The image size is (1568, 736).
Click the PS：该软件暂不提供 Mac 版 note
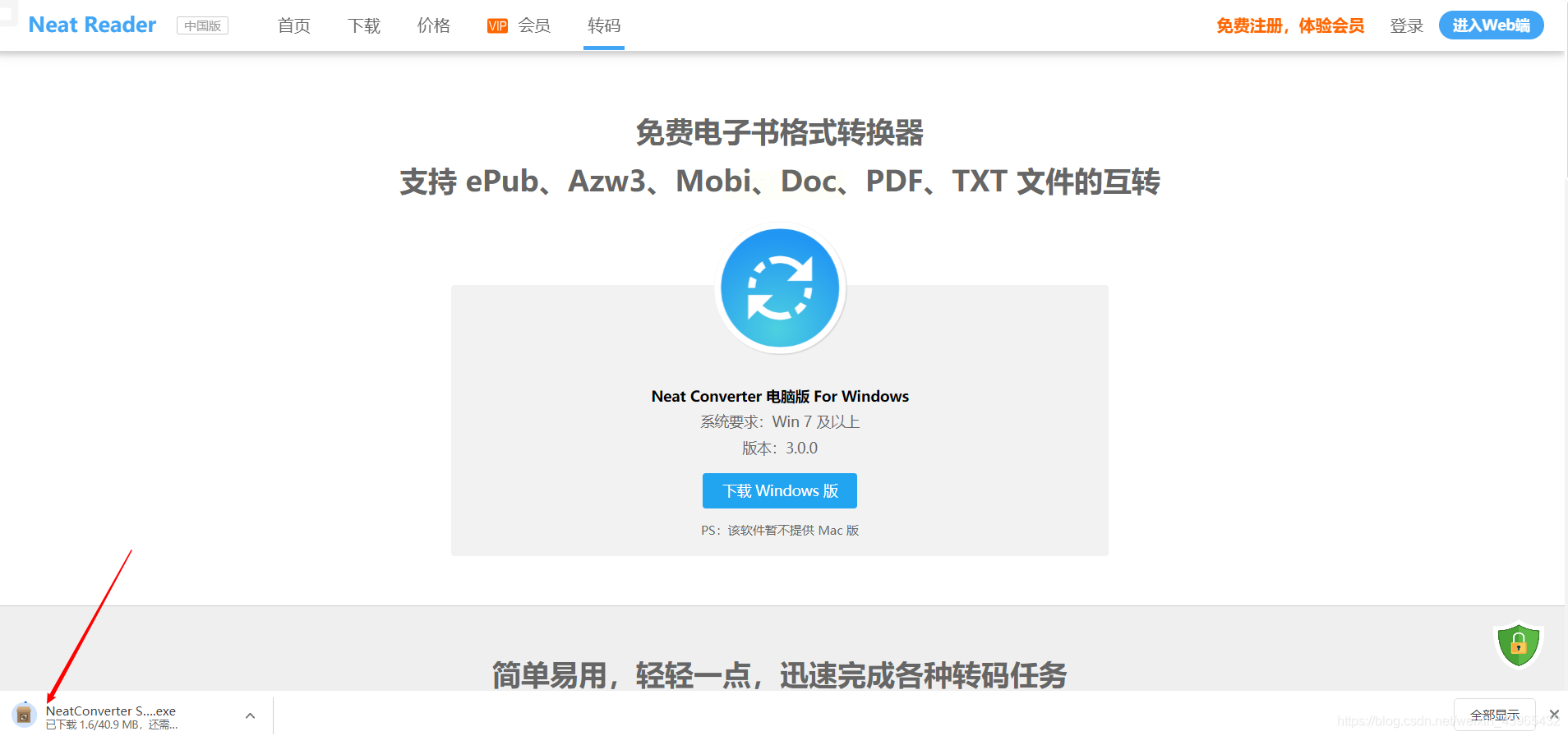pos(780,531)
